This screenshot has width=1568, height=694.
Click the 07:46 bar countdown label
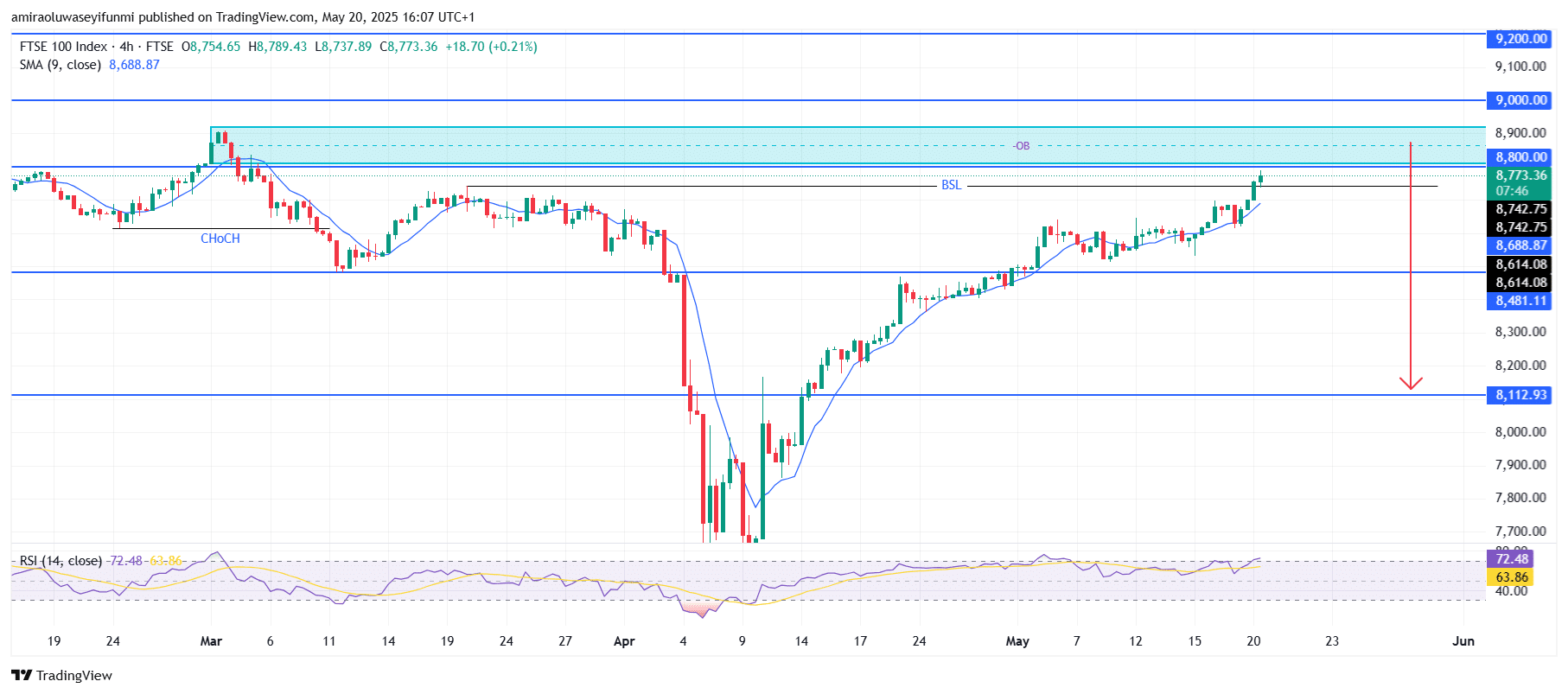pyautogui.click(x=1512, y=191)
